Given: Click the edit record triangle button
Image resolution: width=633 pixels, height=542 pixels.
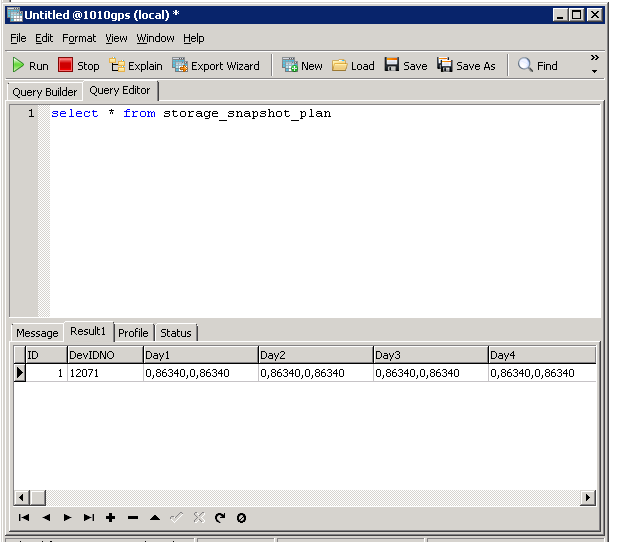Looking at the screenshot, I should pos(155,517).
